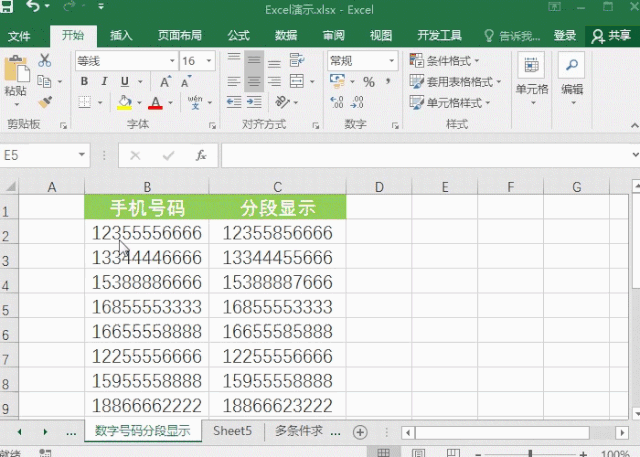640x457 pixels.
Task: Select cell with 手机号码 header
Action: pyautogui.click(x=147, y=207)
